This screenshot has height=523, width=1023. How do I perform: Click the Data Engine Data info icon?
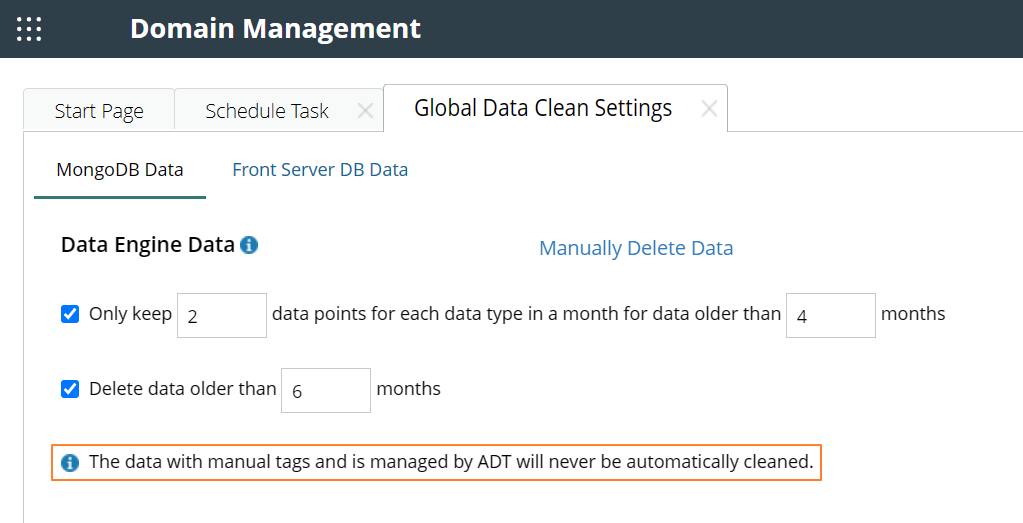(x=249, y=244)
